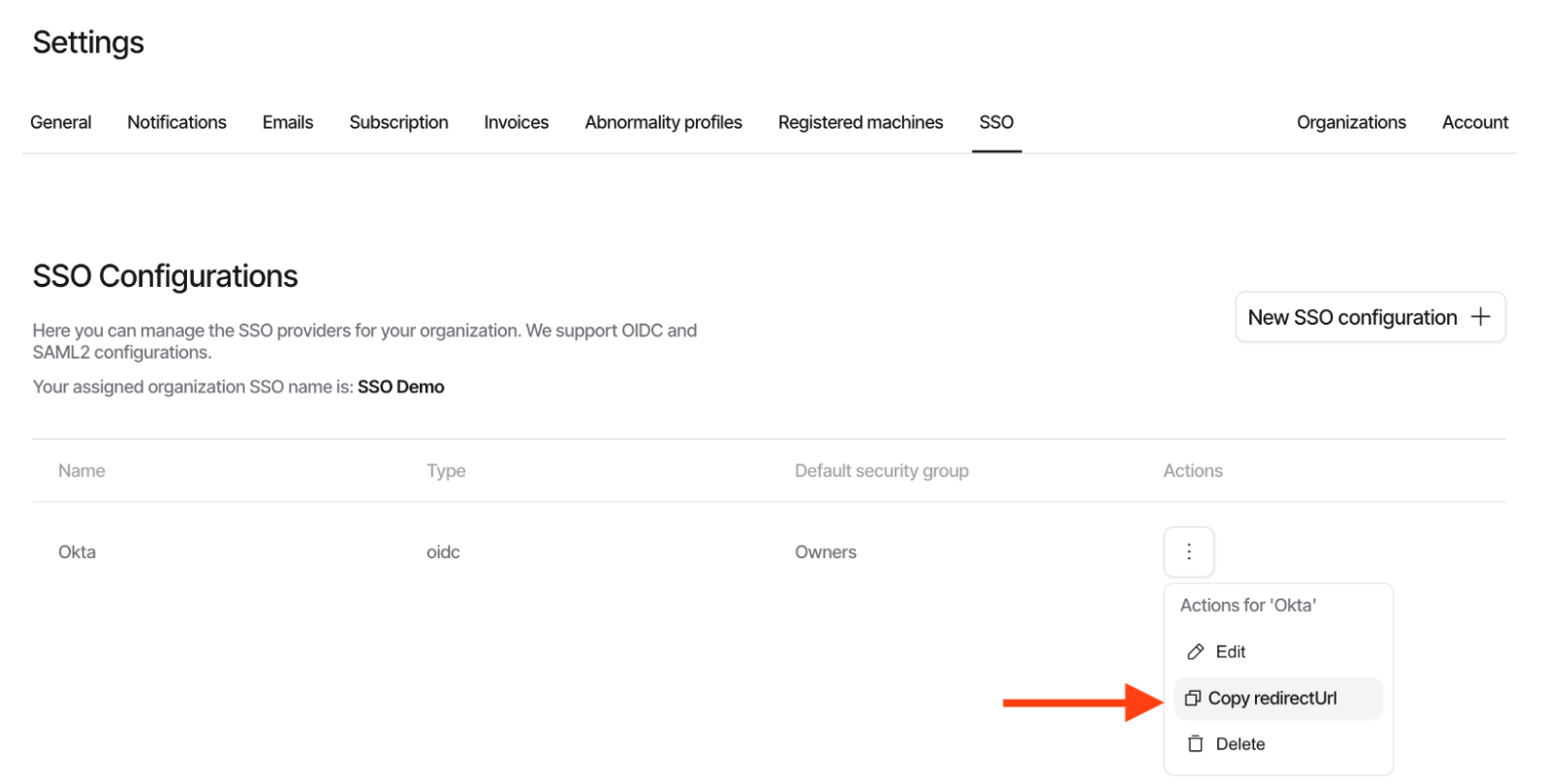This screenshot has height=784, width=1541.
Task: Go to the Emails tab
Action: click(x=288, y=122)
